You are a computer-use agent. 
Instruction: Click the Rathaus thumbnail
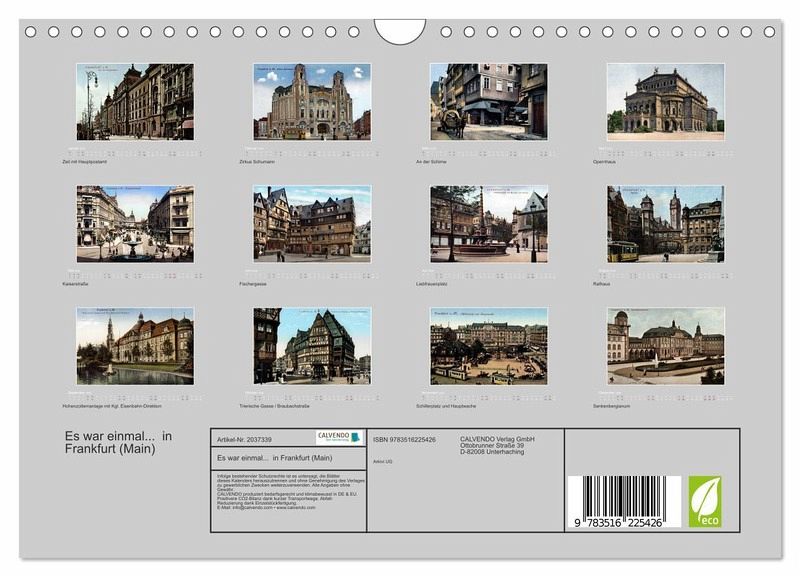click(x=665, y=223)
